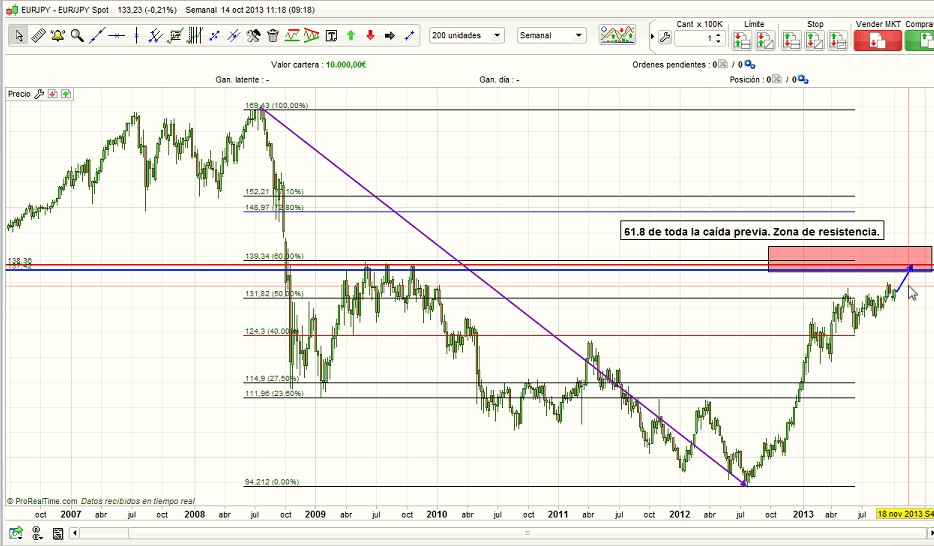Open the Semanal timeframe dropdown
The height and width of the screenshot is (546, 934).
click(x=551, y=36)
